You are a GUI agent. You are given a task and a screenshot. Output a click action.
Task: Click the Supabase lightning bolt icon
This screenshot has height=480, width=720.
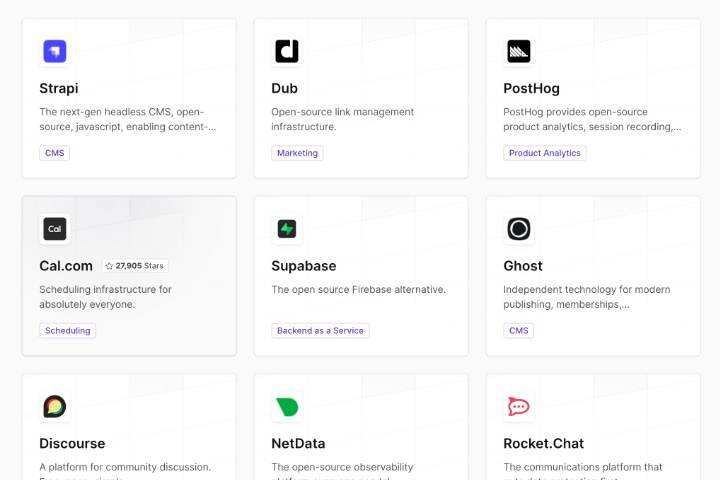coord(287,229)
